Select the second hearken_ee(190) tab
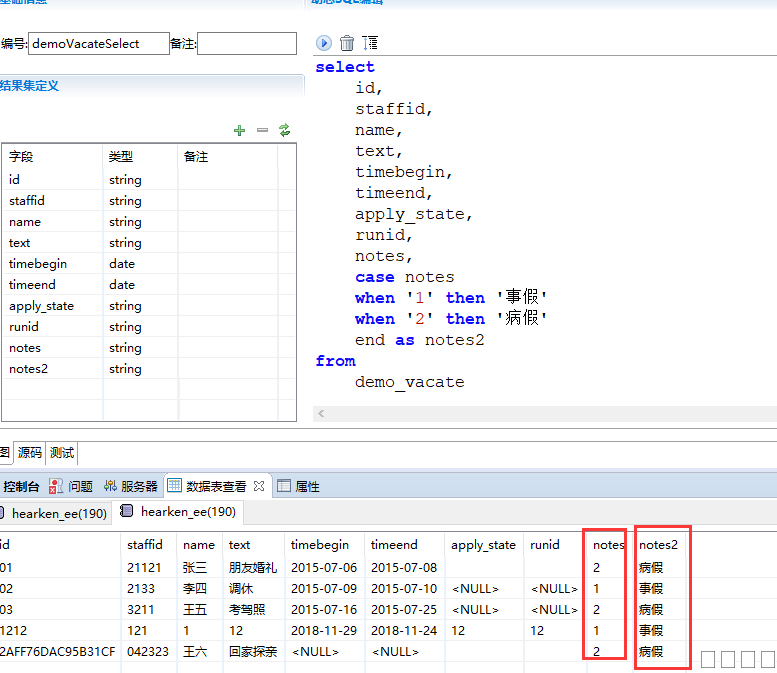 [179, 512]
